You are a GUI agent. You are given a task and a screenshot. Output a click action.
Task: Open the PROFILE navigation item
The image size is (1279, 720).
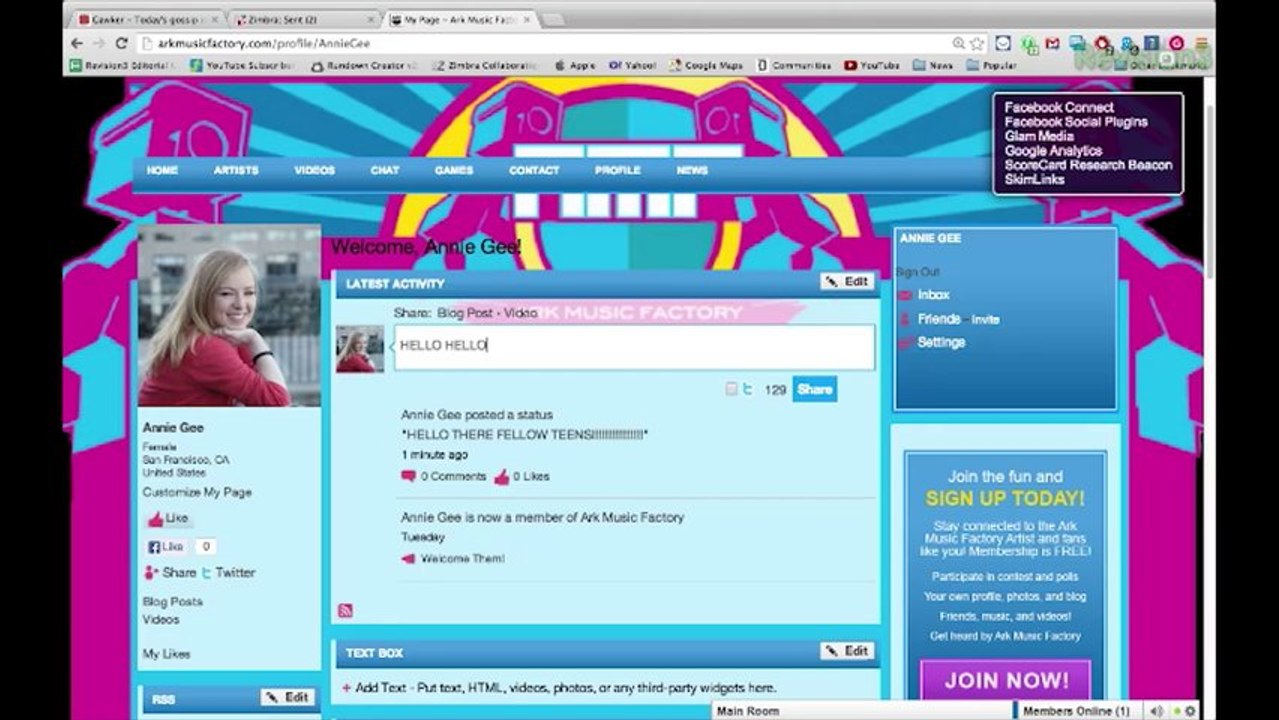[617, 171]
